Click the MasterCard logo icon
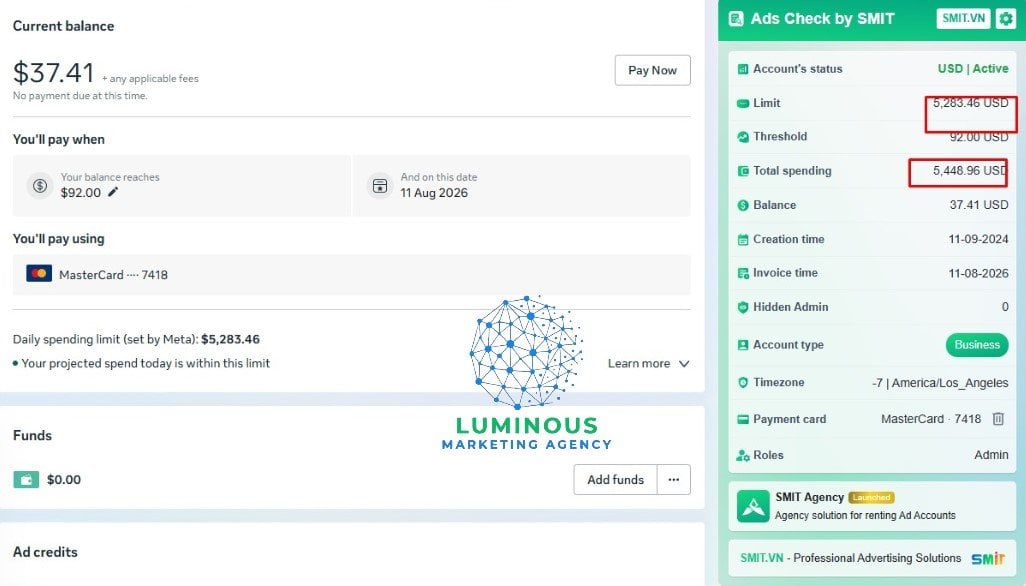Image resolution: width=1026 pixels, height=586 pixels. point(39,273)
